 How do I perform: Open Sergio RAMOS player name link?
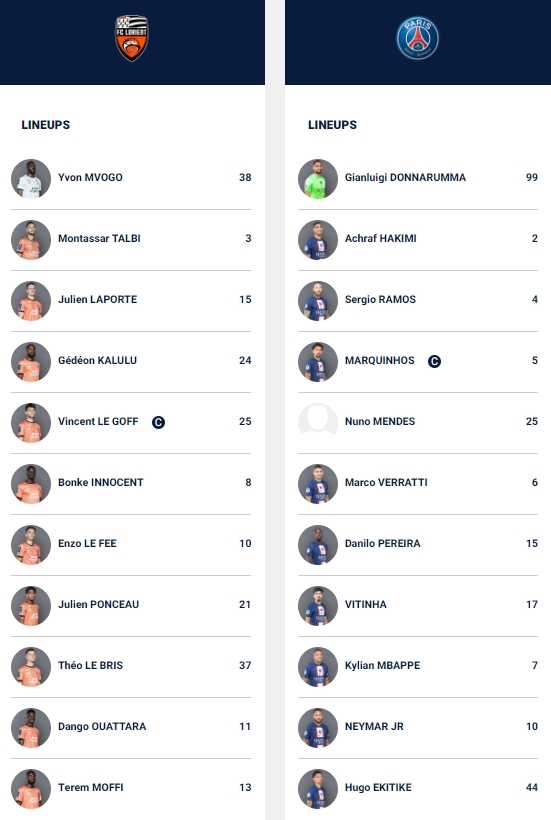[x=380, y=300]
